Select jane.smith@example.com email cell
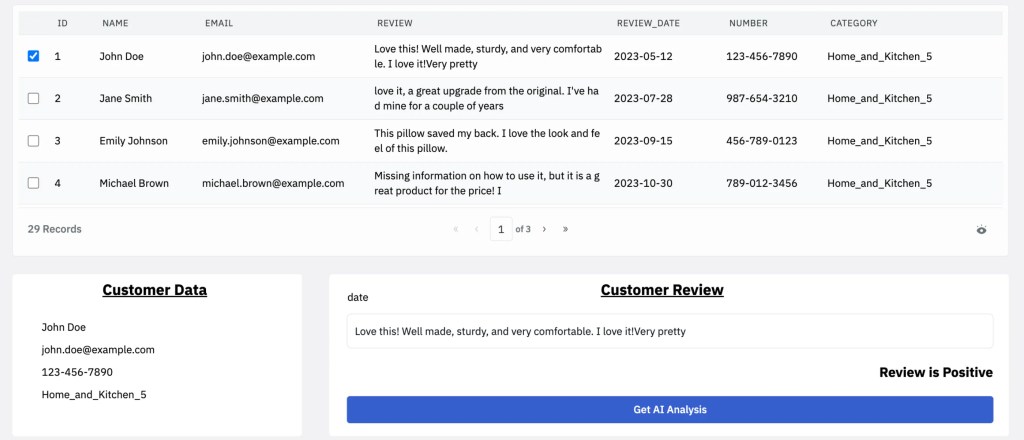Screen dimensions: 1024x440 pyautogui.click(x=263, y=99)
